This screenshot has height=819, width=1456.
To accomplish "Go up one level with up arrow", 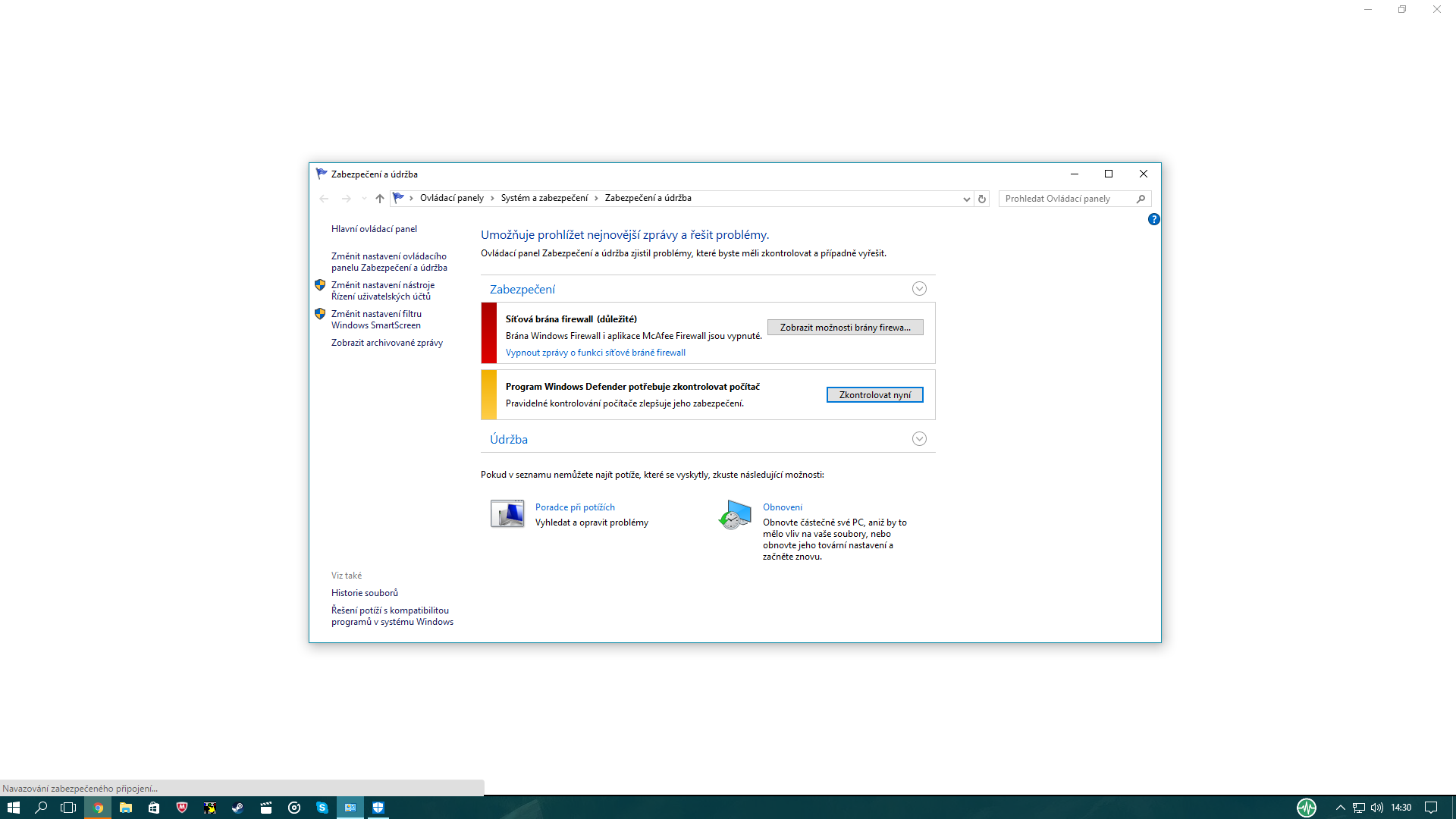I will coord(380,199).
